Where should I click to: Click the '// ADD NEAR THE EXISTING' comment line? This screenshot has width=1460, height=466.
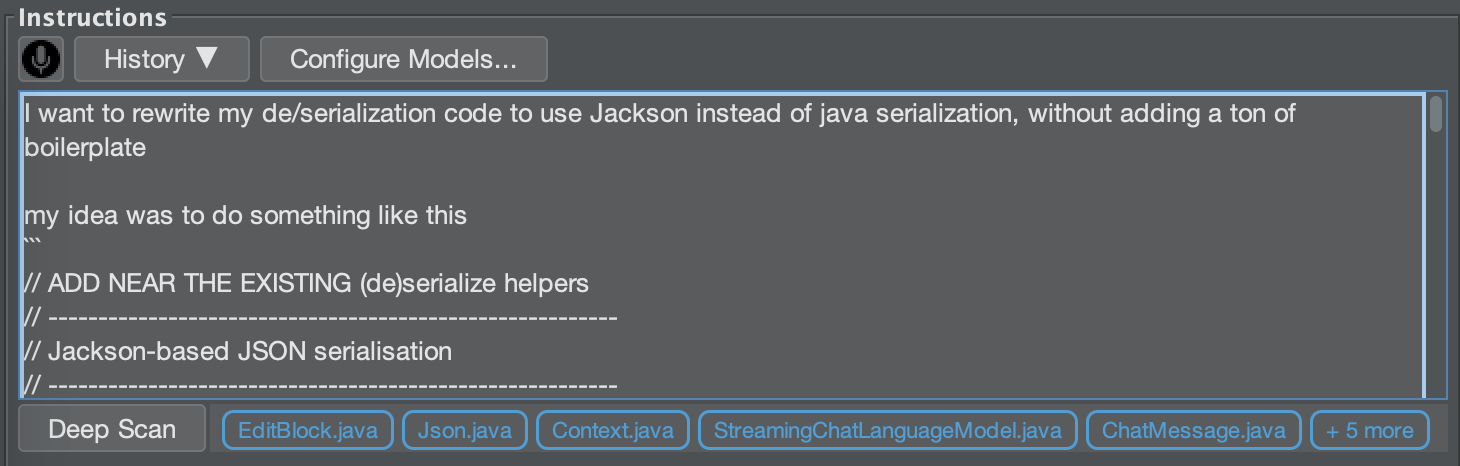(x=306, y=283)
